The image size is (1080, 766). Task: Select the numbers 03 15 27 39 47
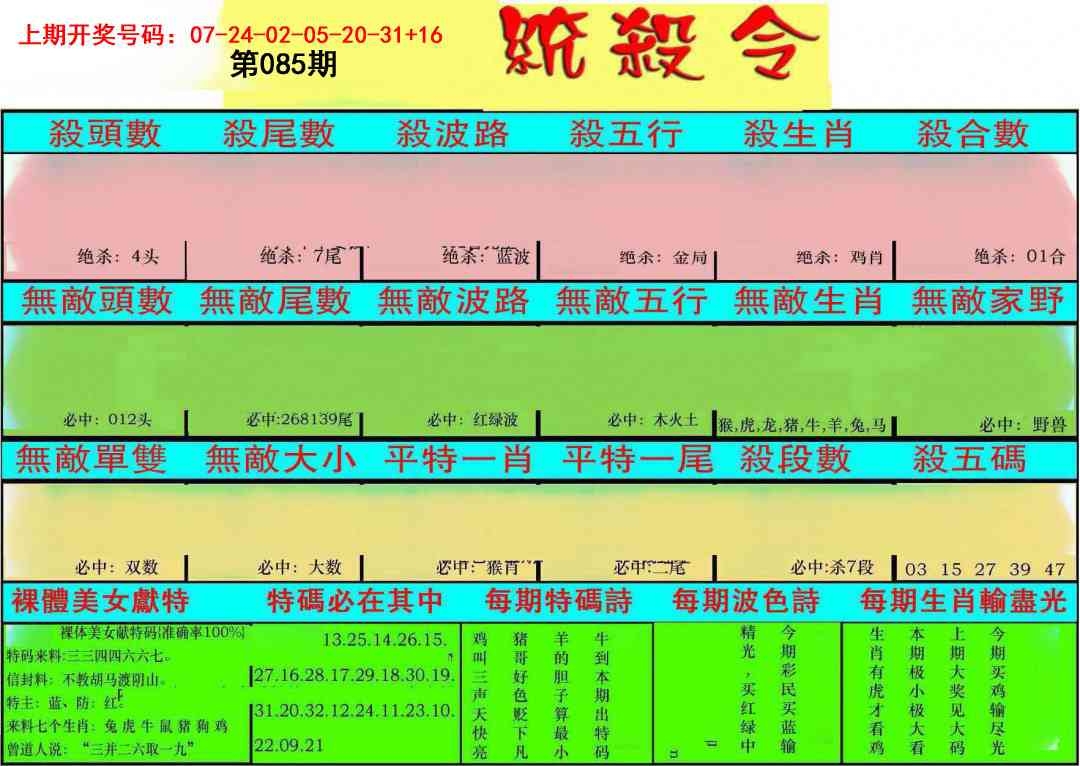pyautogui.click(x=985, y=569)
